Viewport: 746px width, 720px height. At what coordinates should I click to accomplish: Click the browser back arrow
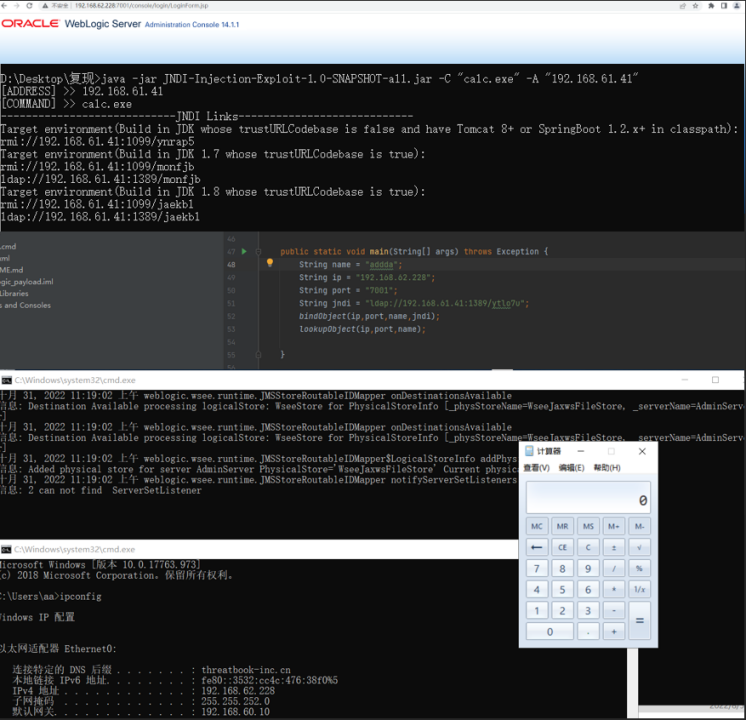pyautogui.click(x=4, y=6)
